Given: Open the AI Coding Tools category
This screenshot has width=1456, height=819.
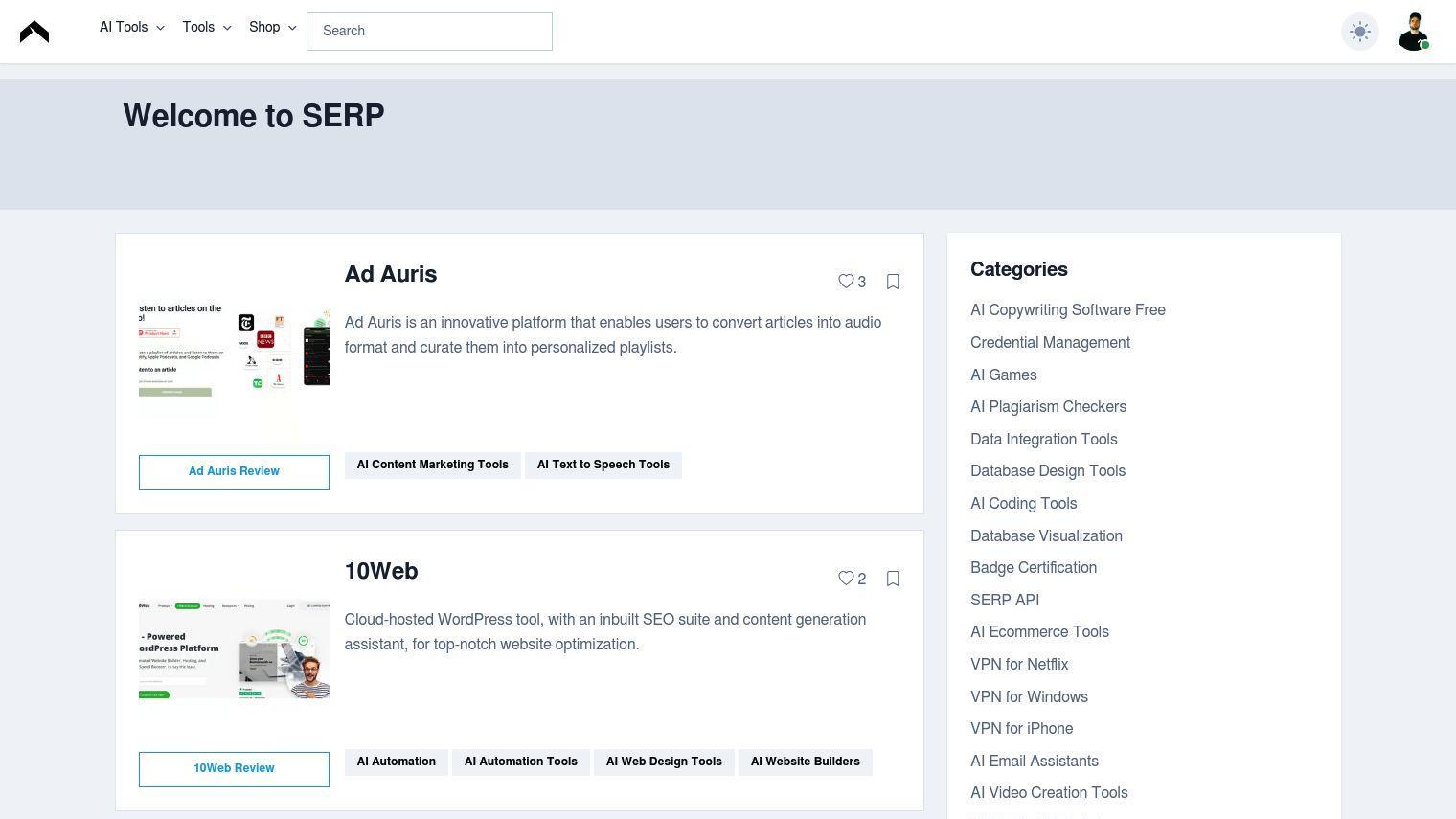Looking at the screenshot, I should coord(1024,504).
